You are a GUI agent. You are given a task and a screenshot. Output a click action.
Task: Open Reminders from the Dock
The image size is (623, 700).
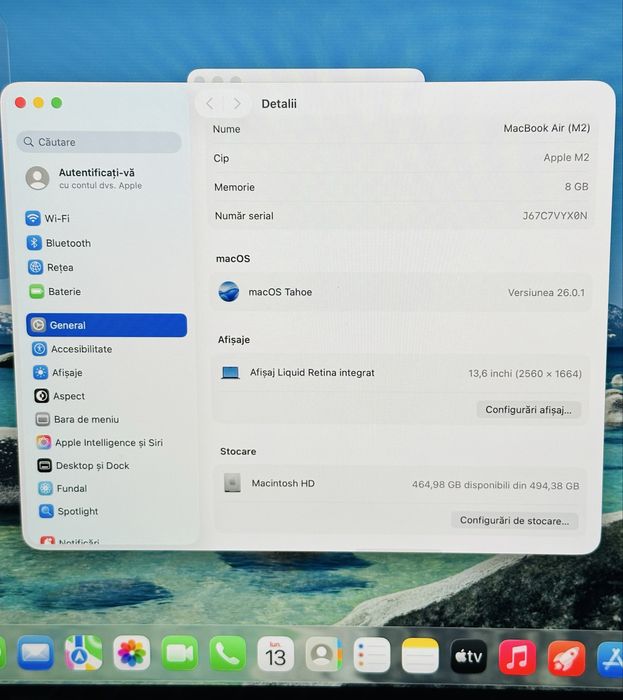(372, 655)
